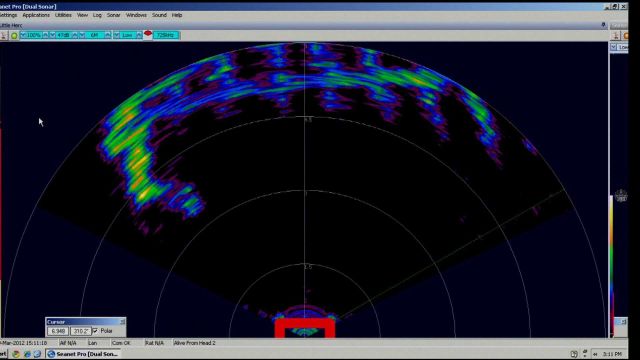Open the Windows menu
Image resolution: width=640 pixels, height=360 pixels.
[x=136, y=15]
